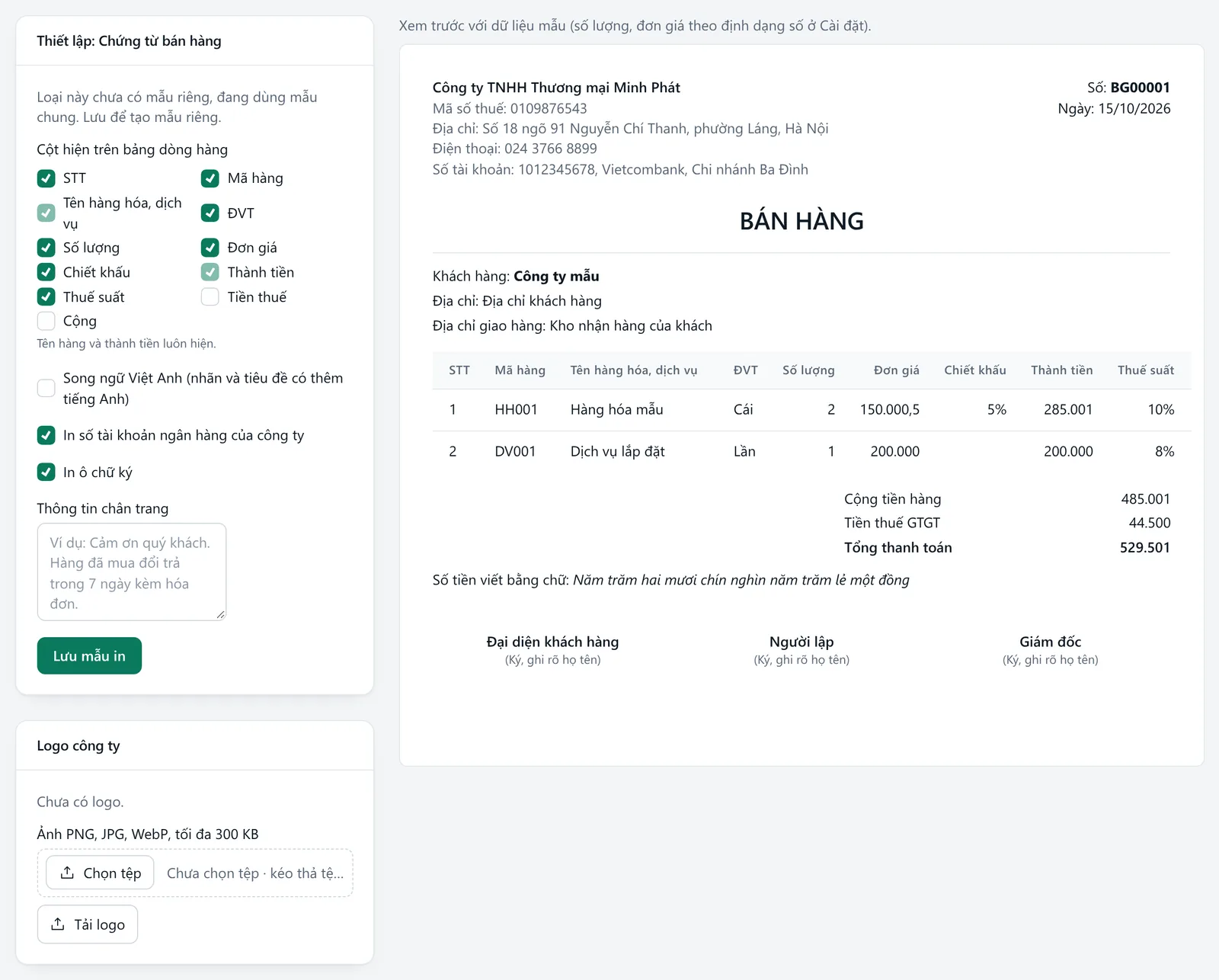Screen dimensions: 1219x980
Task: Click the 'Hàng hóa mẫu' item name
Action: 616,410
